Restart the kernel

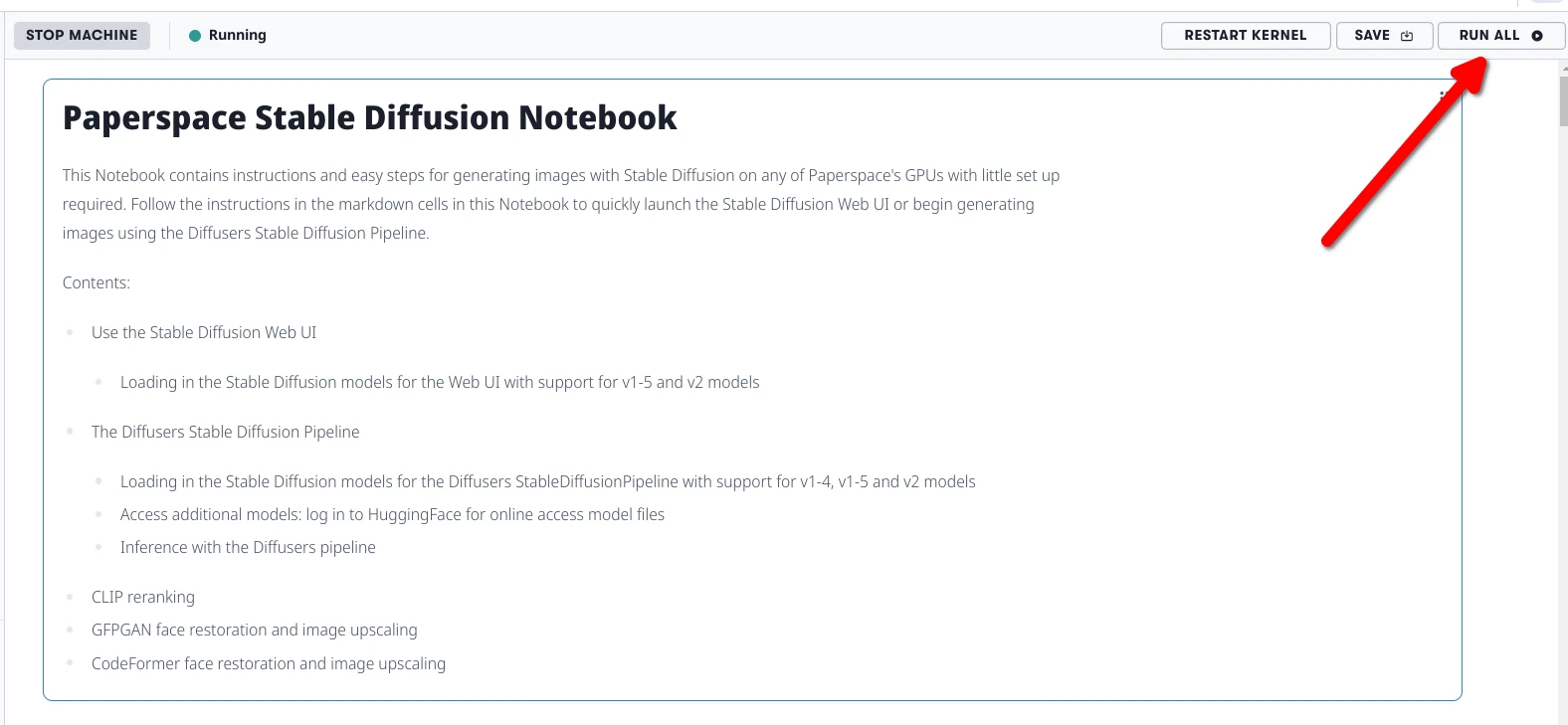pyautogui.click(x=1245, y=36)
